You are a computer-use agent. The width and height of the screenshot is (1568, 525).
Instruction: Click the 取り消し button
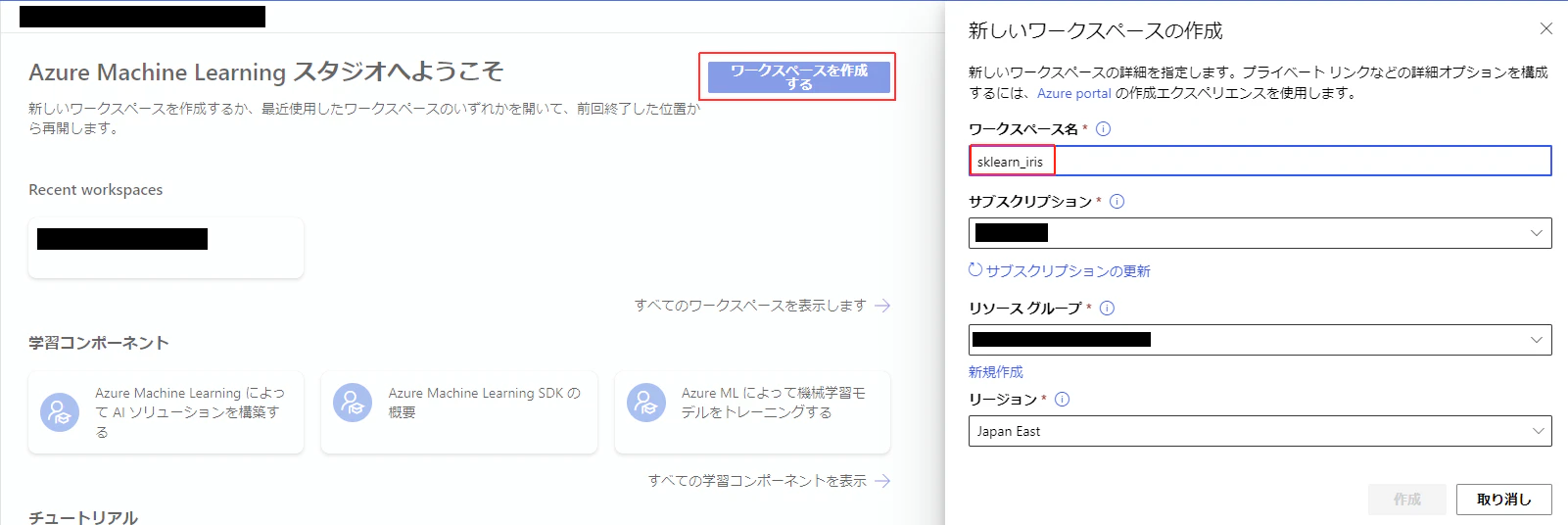[1504, 500]
